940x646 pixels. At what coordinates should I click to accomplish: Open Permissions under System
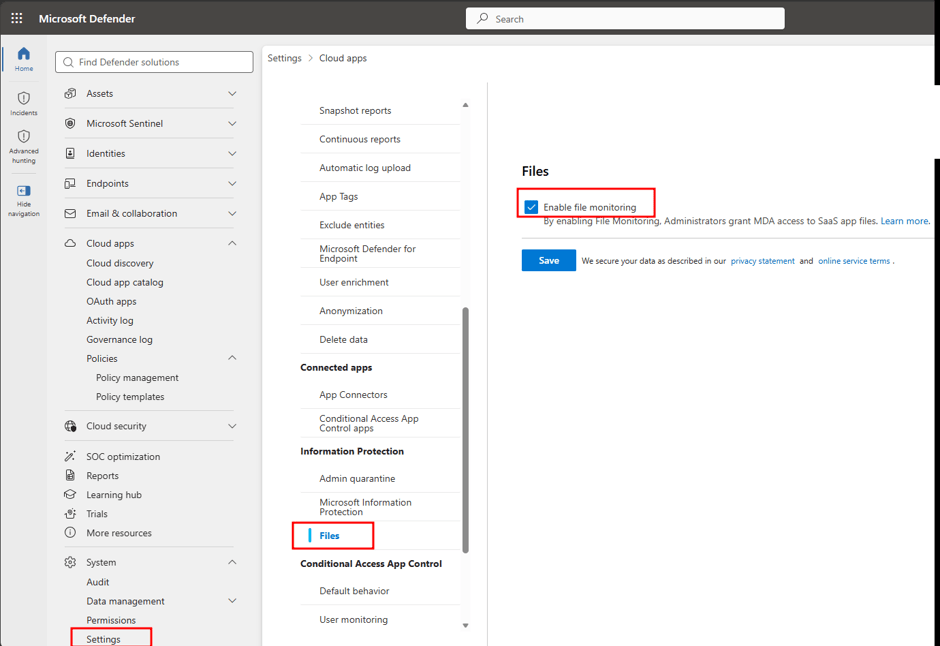111,620
